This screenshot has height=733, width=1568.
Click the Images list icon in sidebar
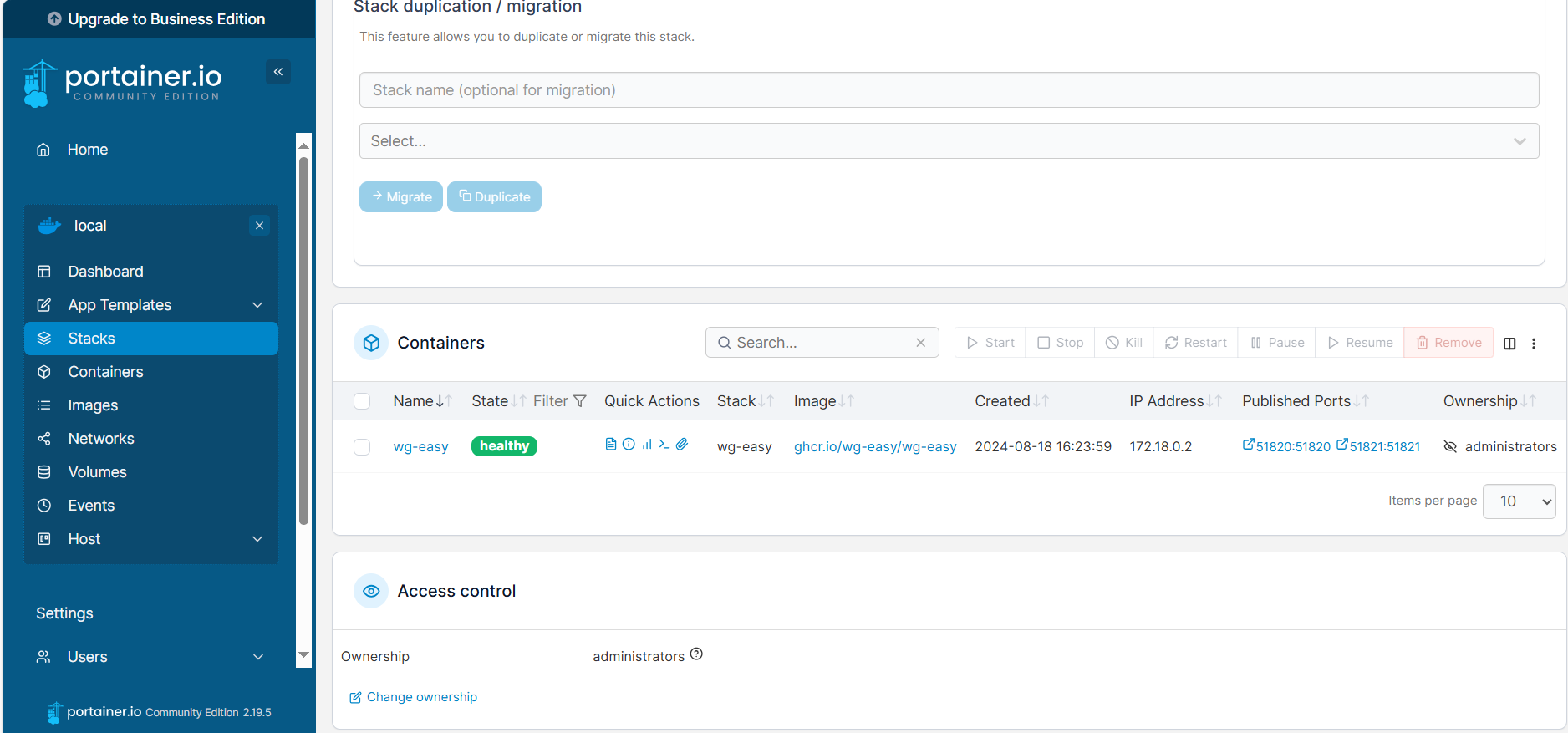[44, 405]
